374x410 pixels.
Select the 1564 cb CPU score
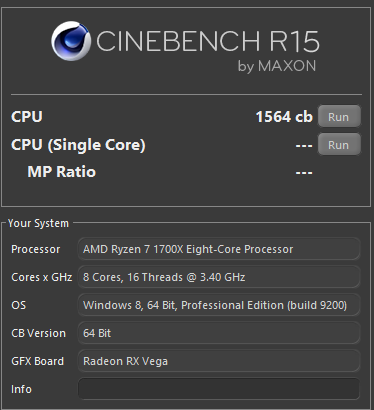pos(284,117)
